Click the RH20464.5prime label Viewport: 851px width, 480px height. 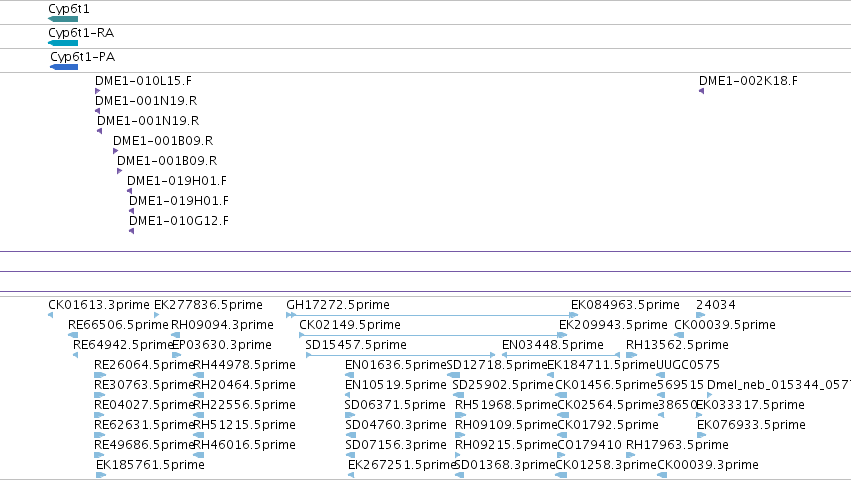tap(244, 386)
